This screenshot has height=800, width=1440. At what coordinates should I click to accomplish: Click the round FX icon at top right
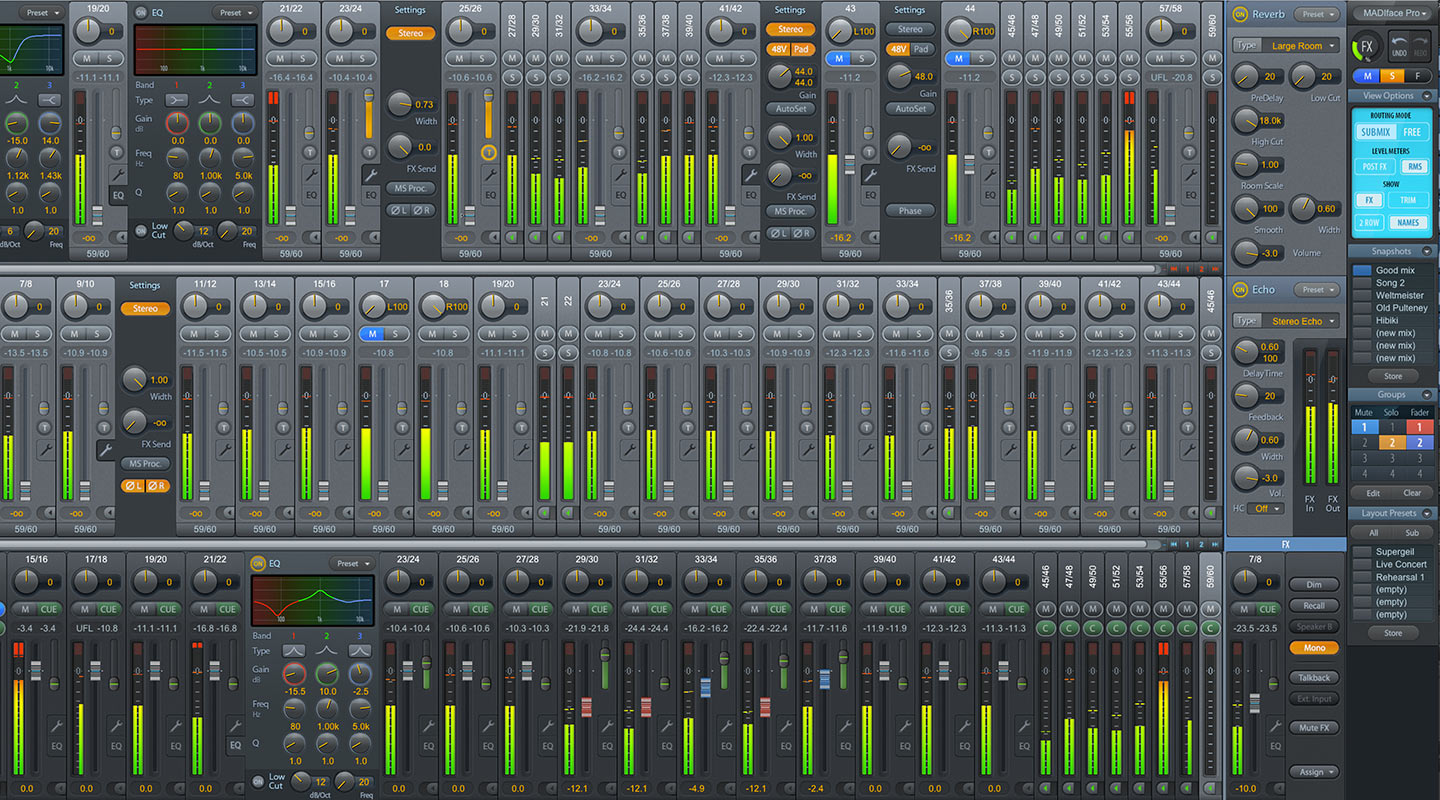[x=1365, y=47]
